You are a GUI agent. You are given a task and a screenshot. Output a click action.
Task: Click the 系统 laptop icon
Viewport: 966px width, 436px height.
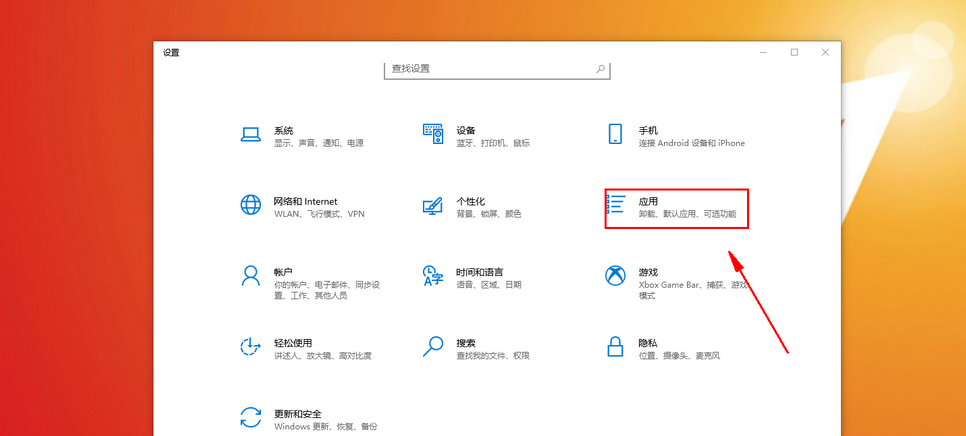tap(250, 135)
